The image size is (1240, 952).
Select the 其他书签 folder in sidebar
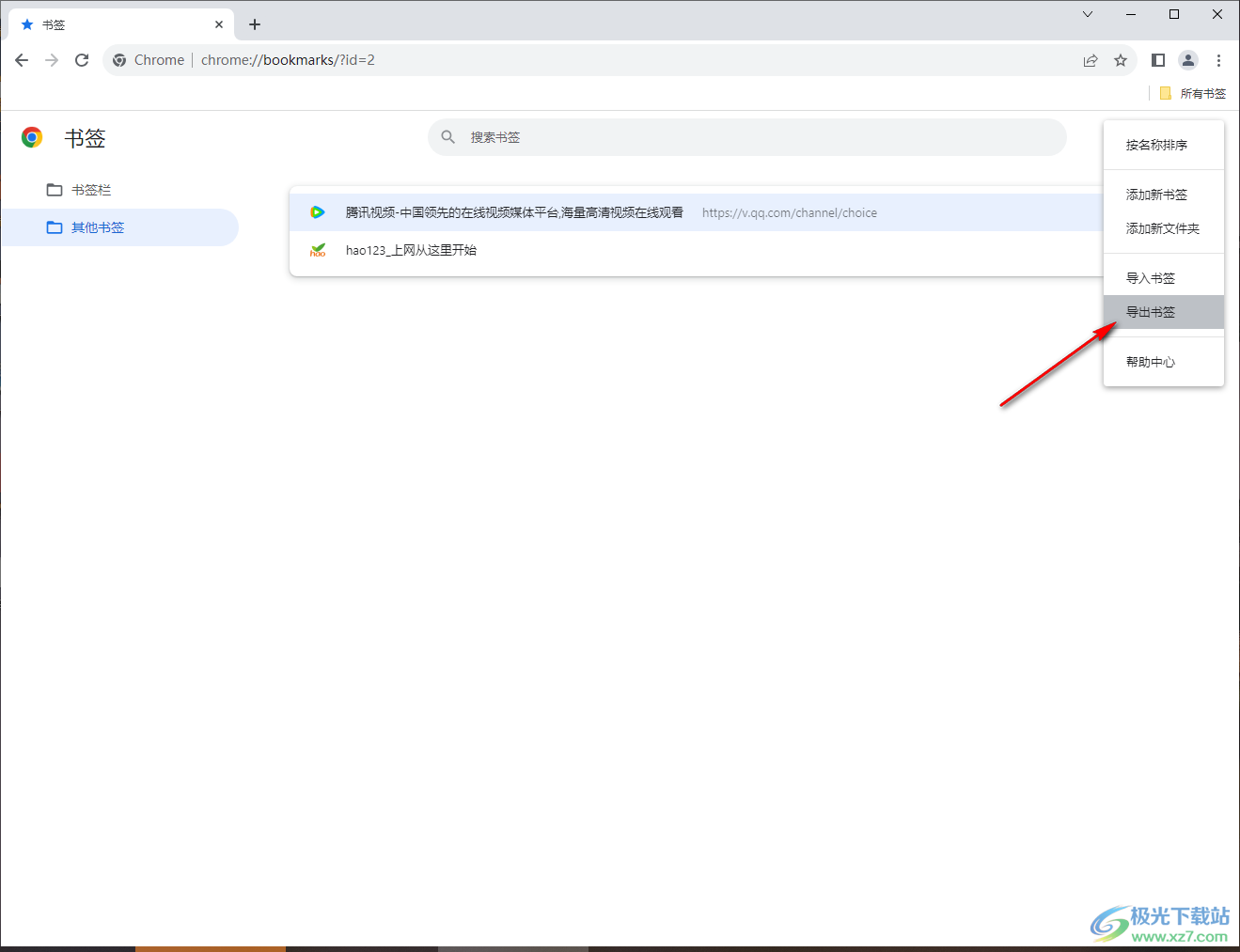pyautogui.click(x=119, y=227)
